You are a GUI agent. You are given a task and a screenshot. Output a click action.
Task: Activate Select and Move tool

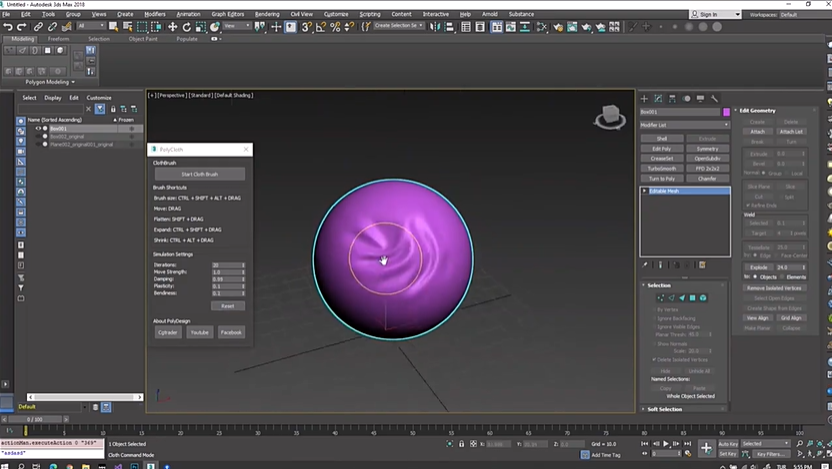coord(172,27)
